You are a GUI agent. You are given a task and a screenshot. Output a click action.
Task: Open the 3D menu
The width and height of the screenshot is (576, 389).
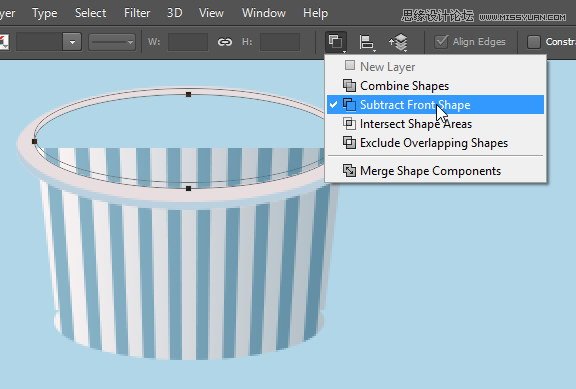[x=174, y=13]
